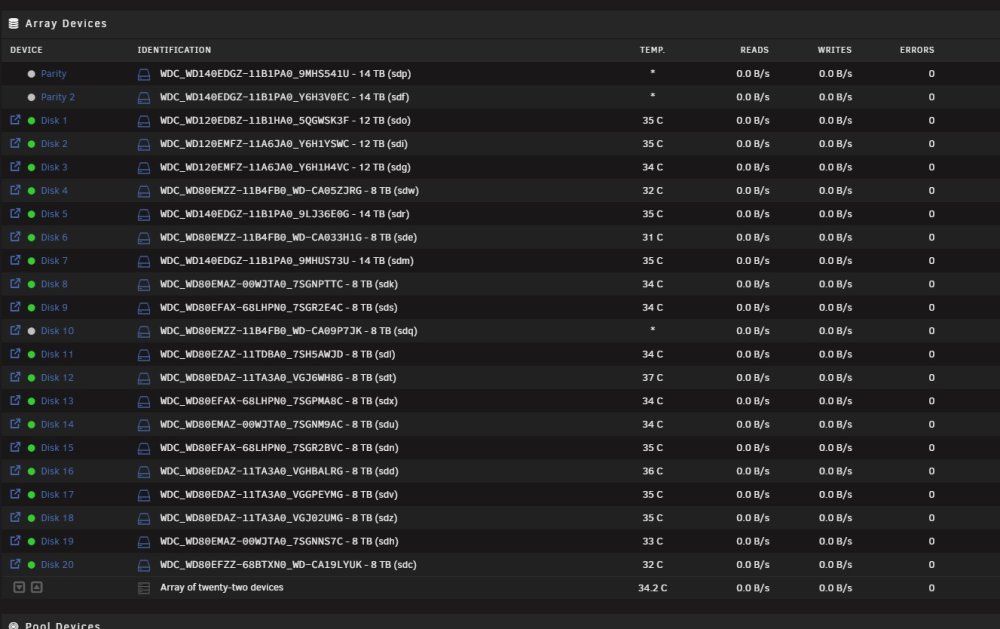Open the Disk 20 settings link

tap(57, 565)
